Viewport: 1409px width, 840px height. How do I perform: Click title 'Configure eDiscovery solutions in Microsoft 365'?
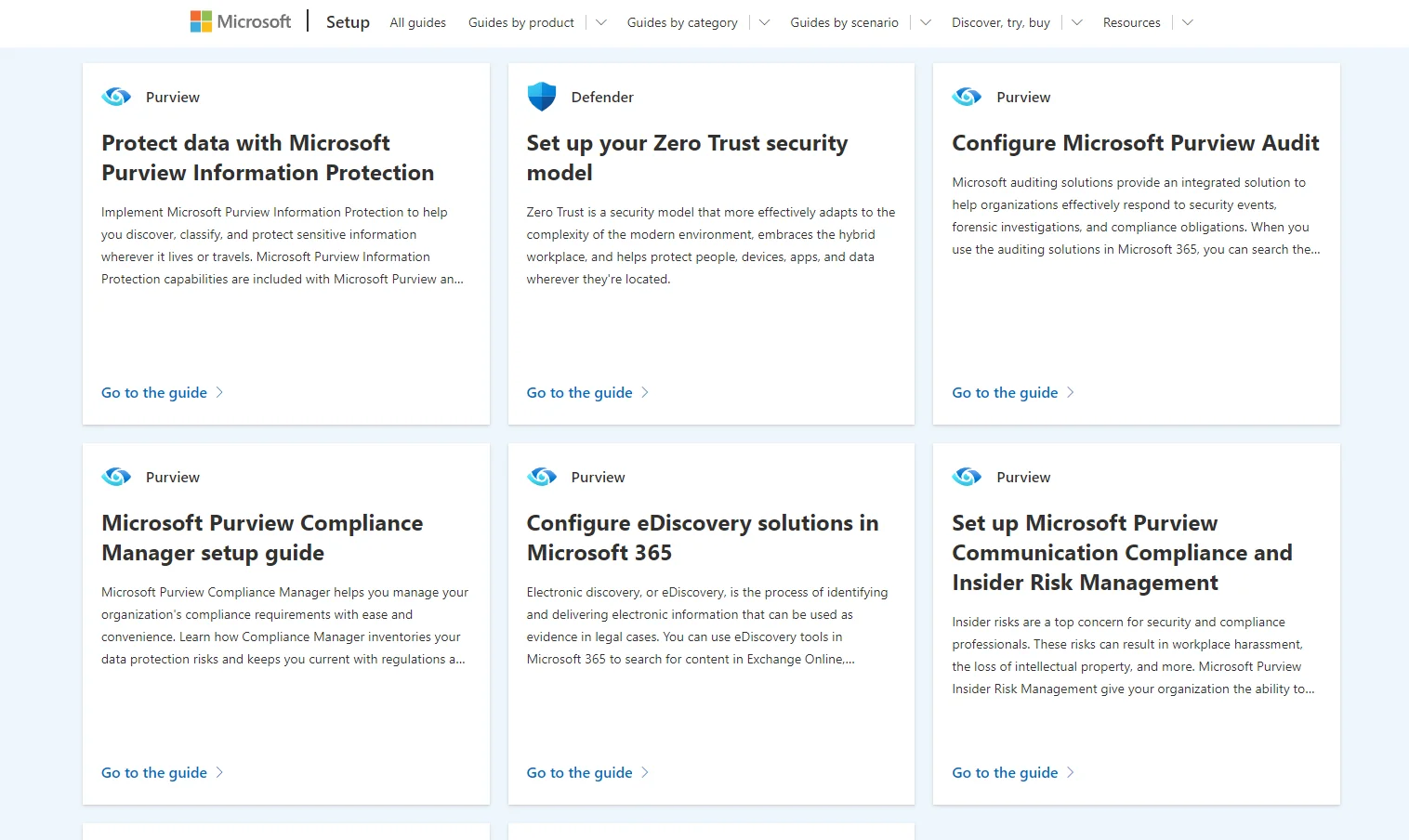pyautogui.click(x=703, y=538)
